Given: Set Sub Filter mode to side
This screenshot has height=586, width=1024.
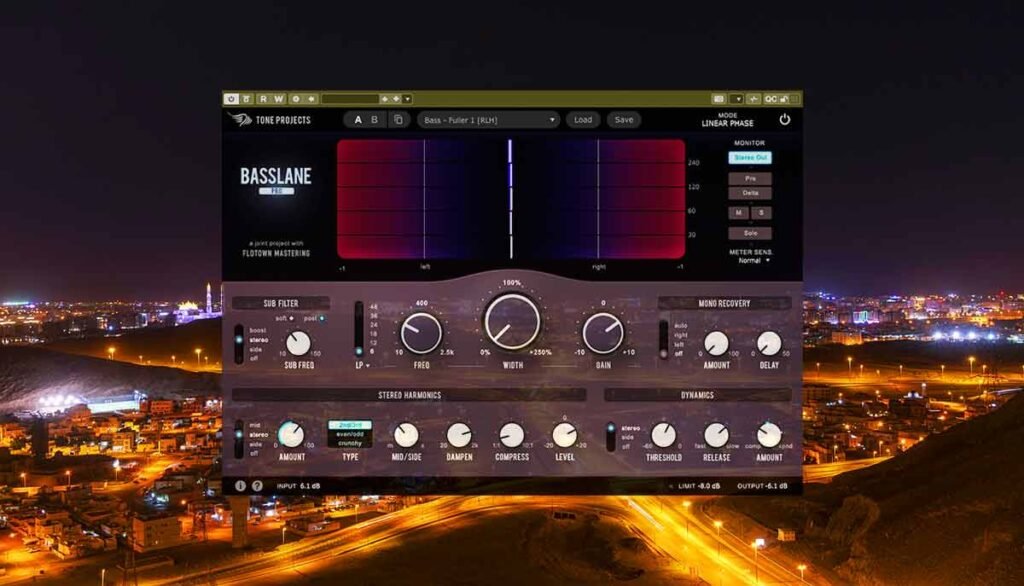Looking at the screenshot, I should (x=255, y=350).
